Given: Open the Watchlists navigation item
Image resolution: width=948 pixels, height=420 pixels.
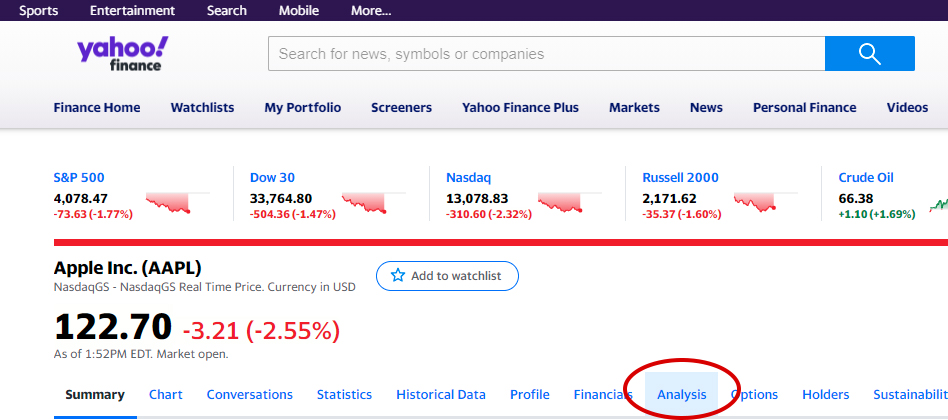Looking at the screenshot, I should click(202, 108).
